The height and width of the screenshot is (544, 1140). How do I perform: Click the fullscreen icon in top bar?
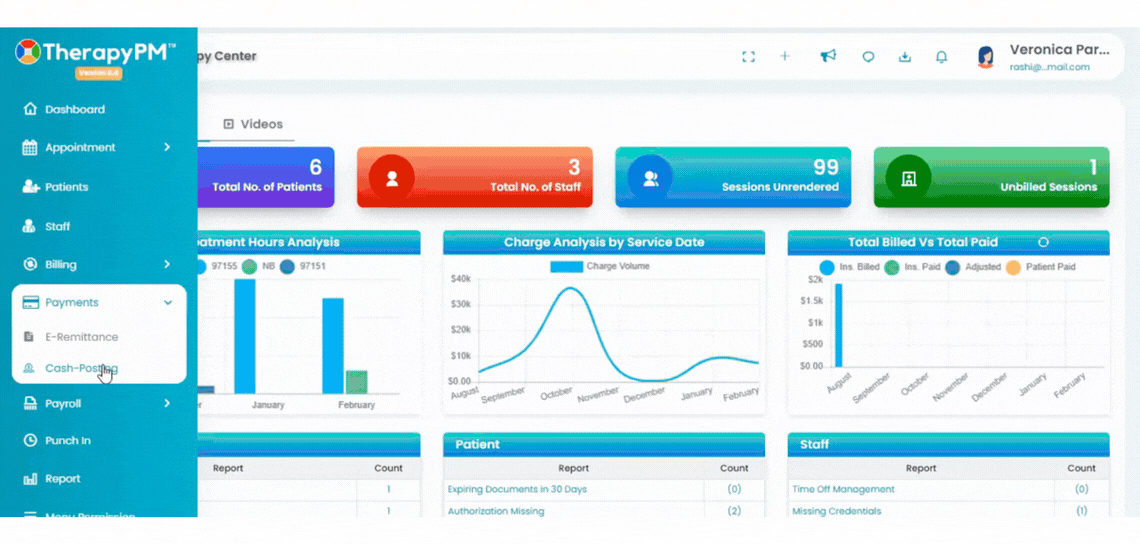coord(748,57)
